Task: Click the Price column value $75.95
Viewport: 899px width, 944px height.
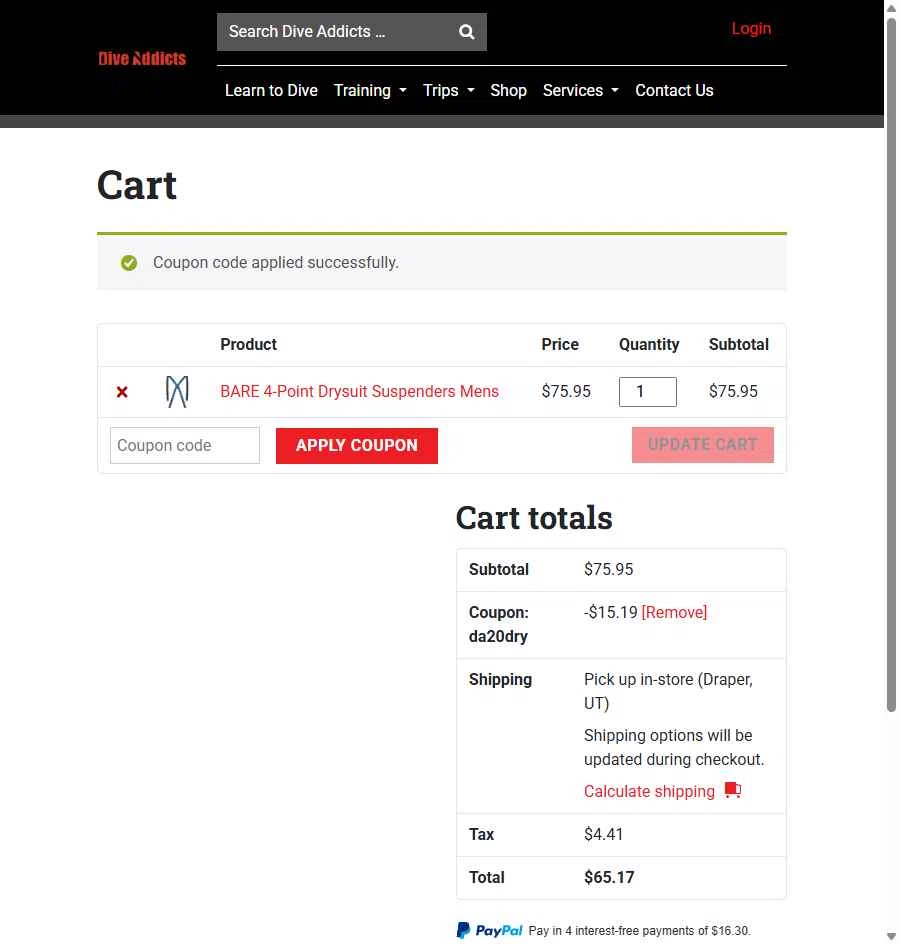Action: click(x=566, y=391)
